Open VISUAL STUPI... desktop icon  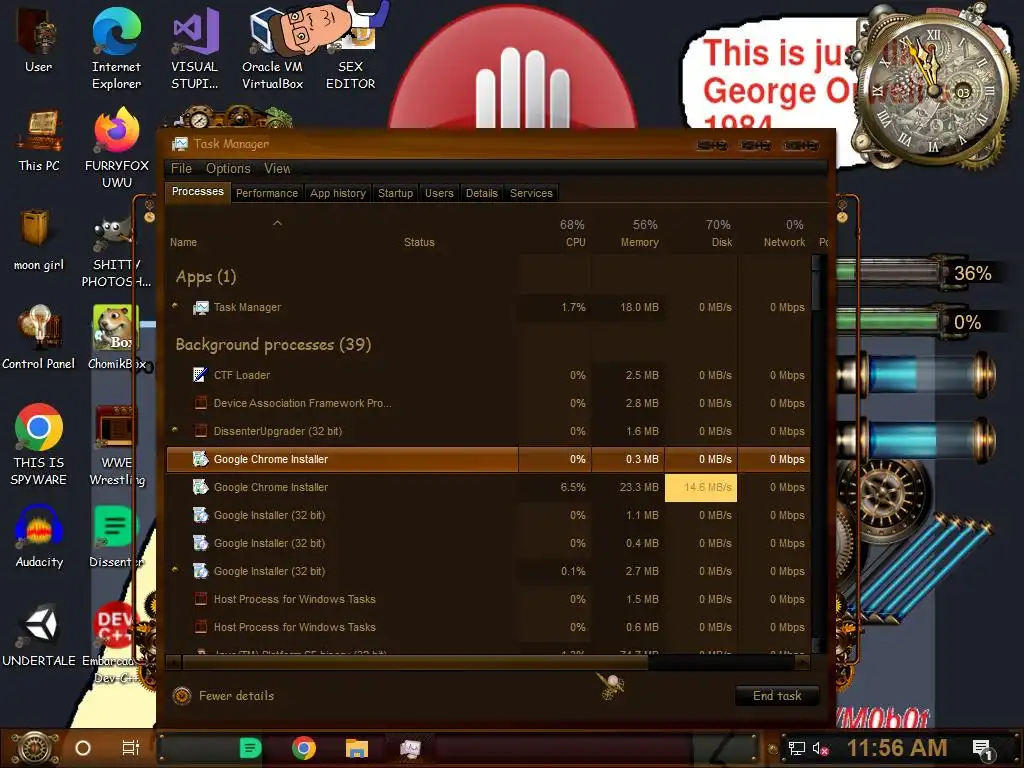(195, 49)
